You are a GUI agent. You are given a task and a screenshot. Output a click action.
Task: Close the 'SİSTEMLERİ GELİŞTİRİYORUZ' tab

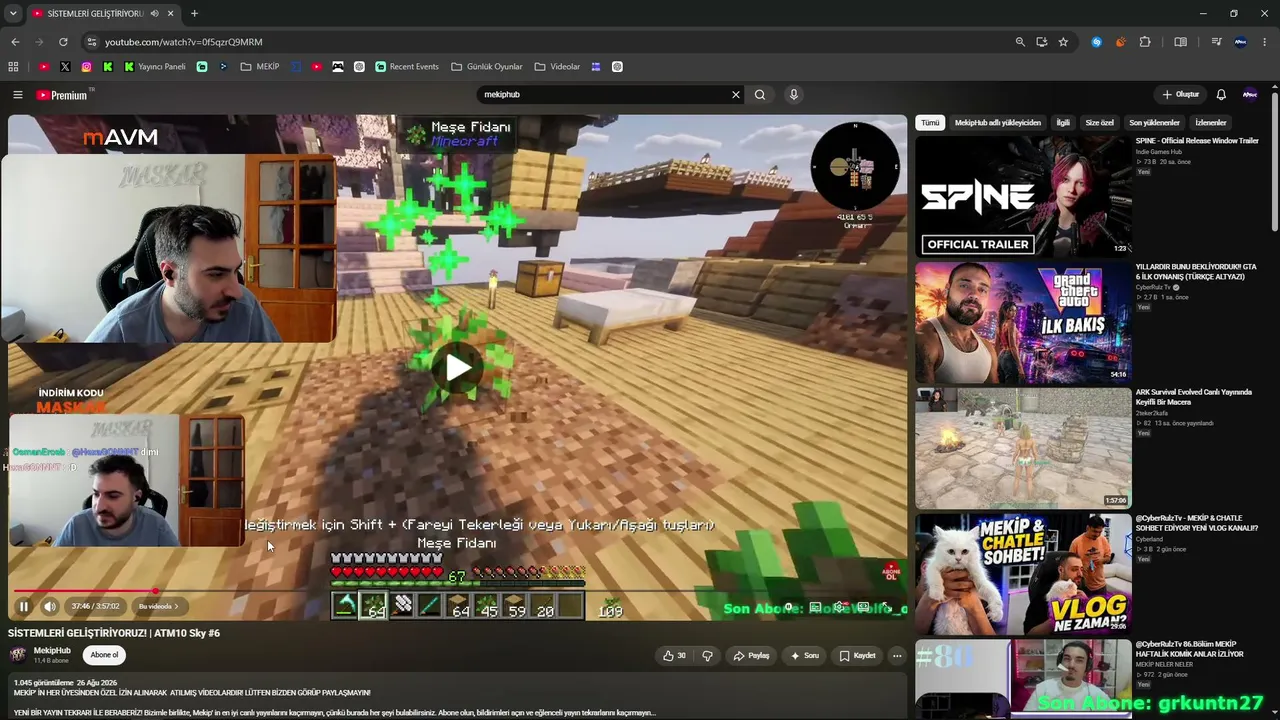(171, 13)
